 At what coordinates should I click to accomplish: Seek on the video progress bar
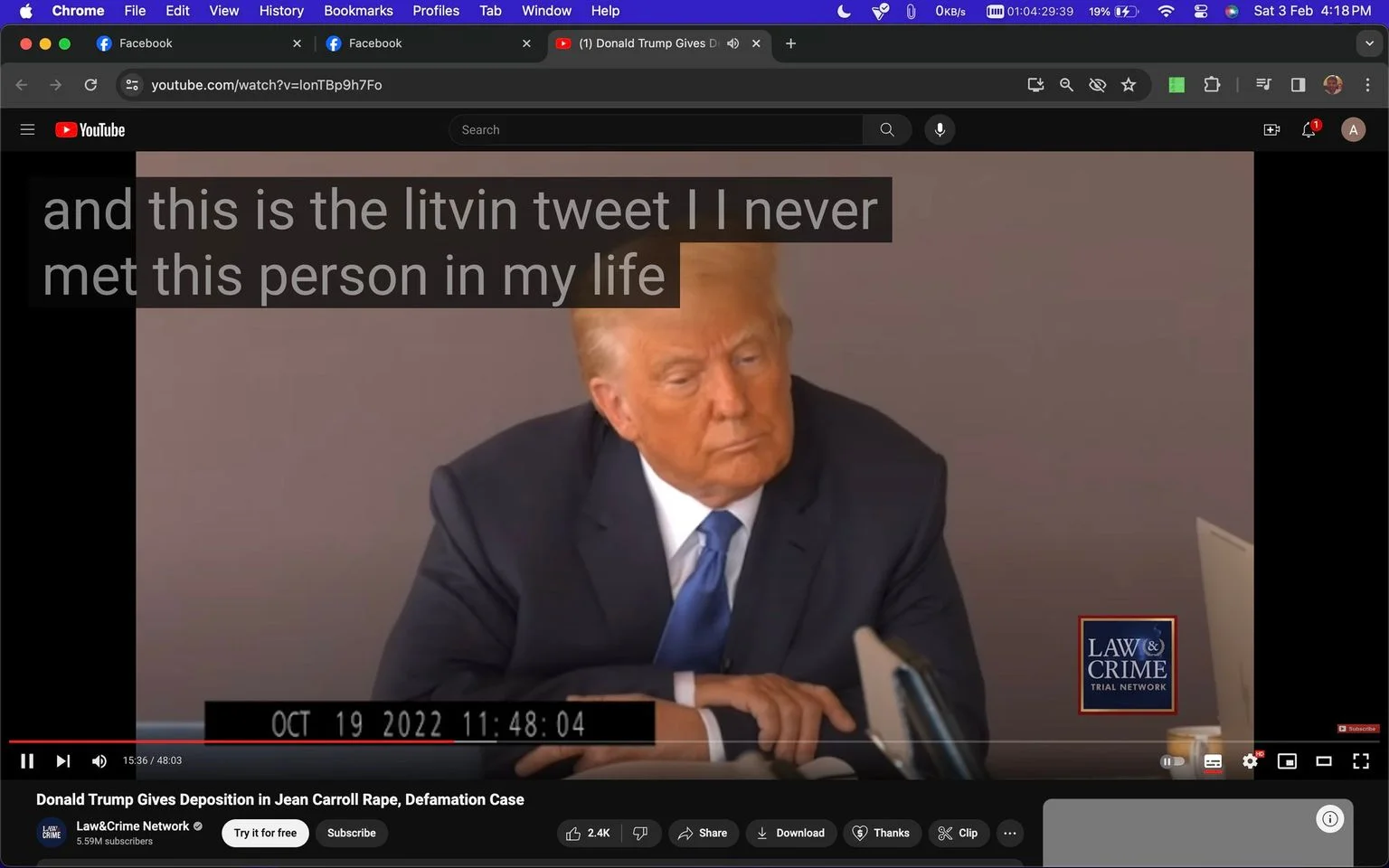tap(694, 741)
